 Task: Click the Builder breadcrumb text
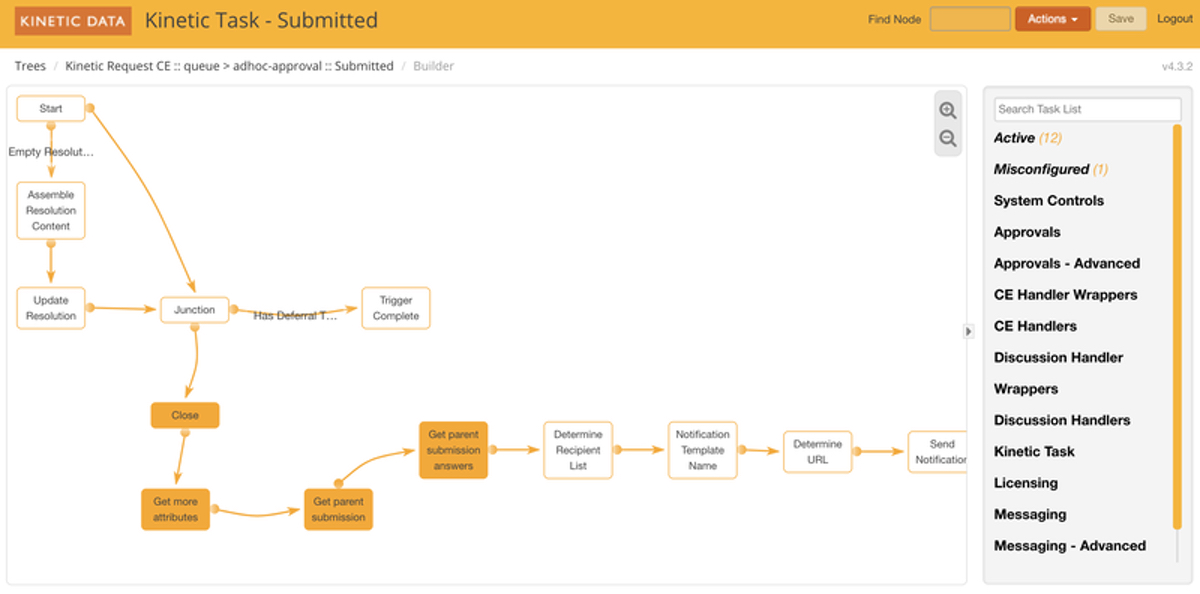point(433,66)
